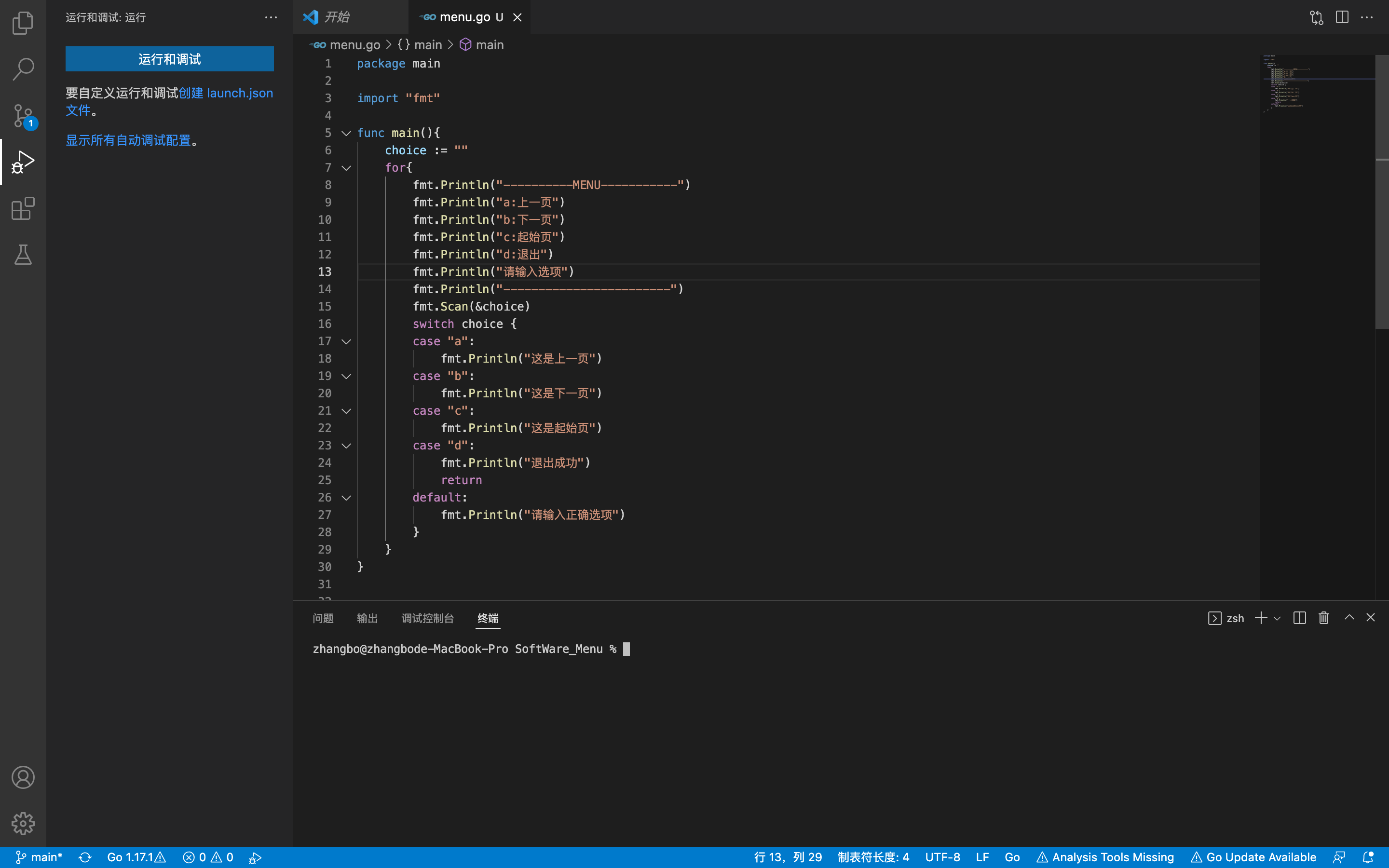1389x868 pixels.
Task: Open Source Control view with badge
Action: coord(23,115)
